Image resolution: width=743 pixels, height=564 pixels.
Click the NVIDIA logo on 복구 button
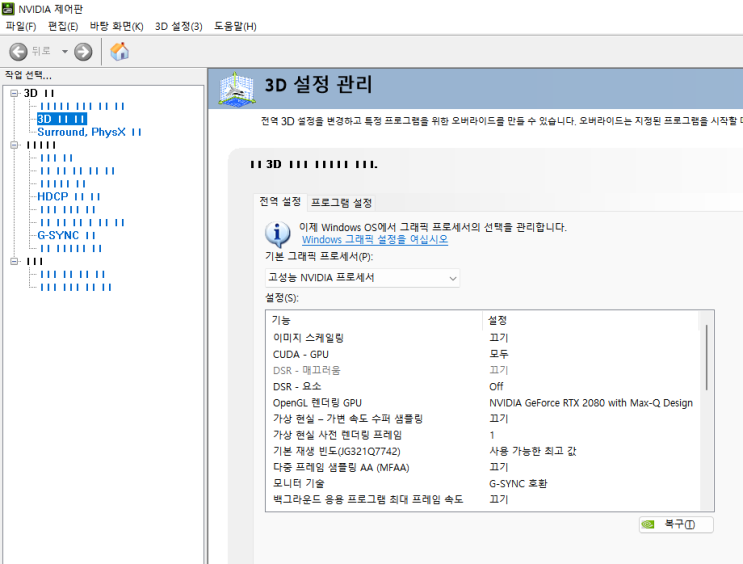[648, 524]
